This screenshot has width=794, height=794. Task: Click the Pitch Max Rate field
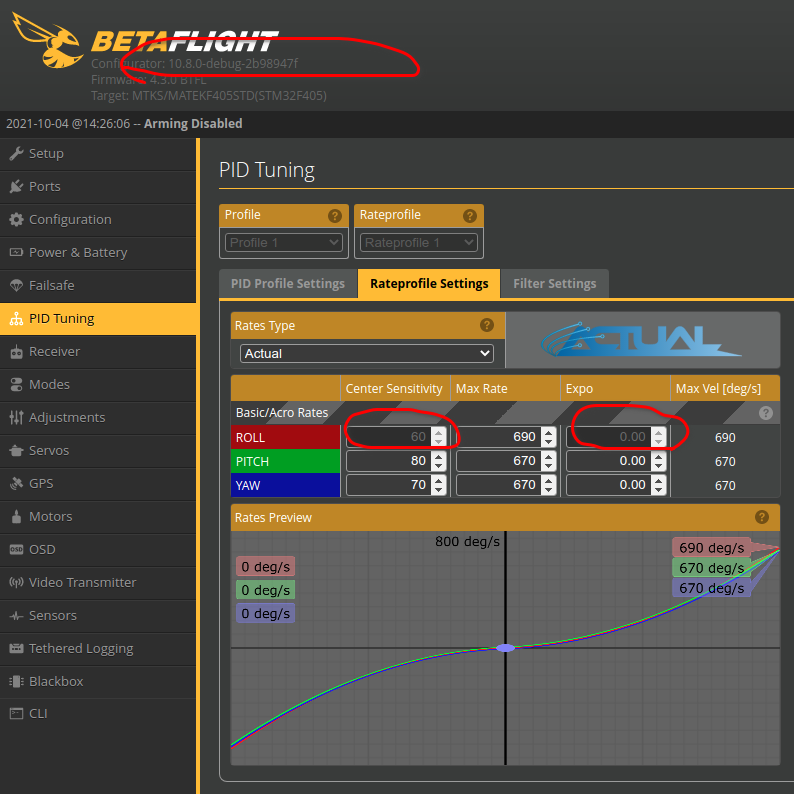coord(506,461)
